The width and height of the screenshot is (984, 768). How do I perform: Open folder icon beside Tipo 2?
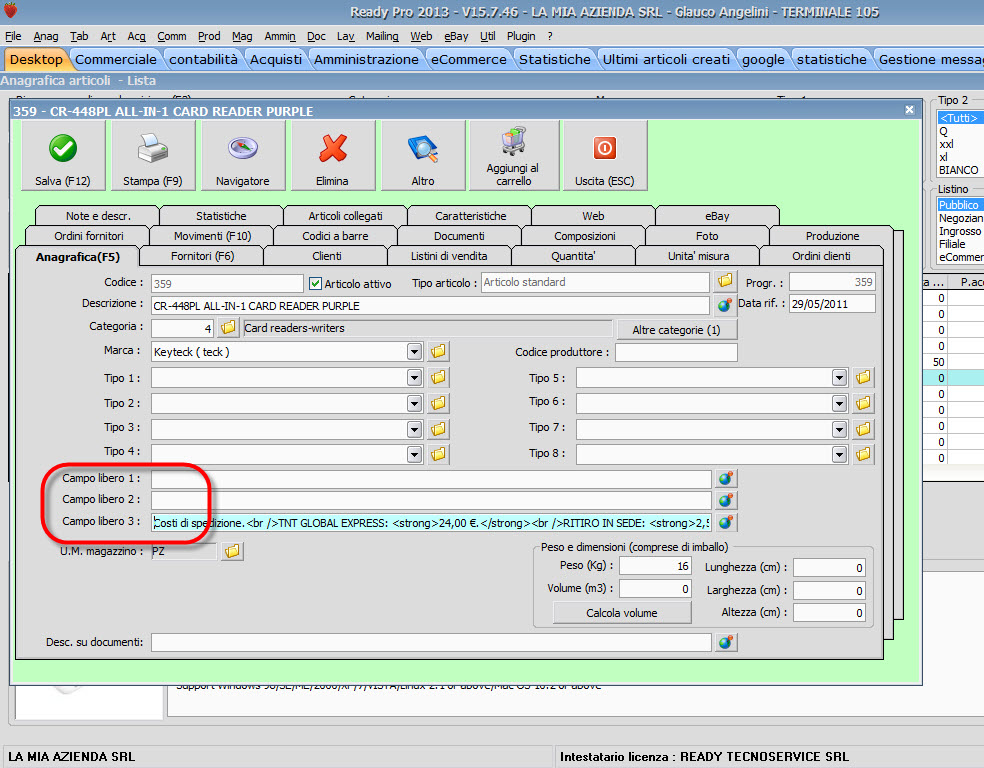click(438, 403)
